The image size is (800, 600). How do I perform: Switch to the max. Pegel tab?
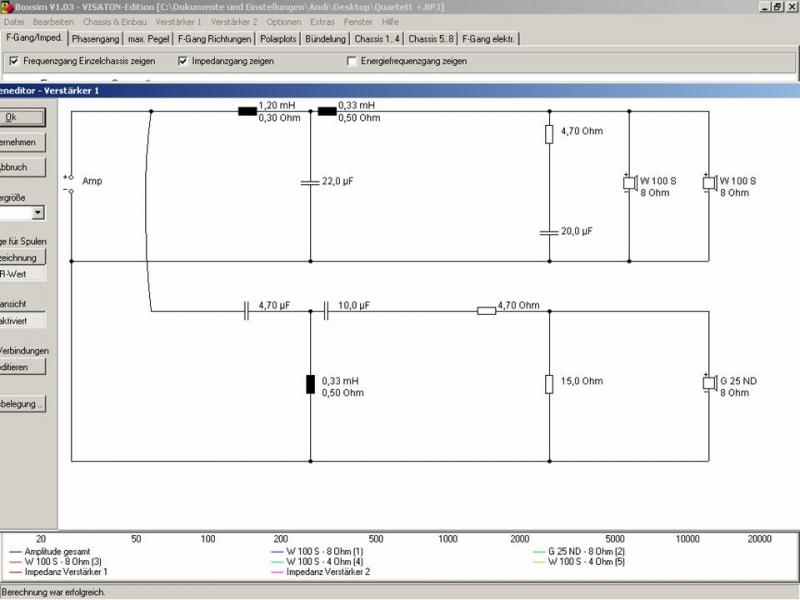(x=148, y=39)
